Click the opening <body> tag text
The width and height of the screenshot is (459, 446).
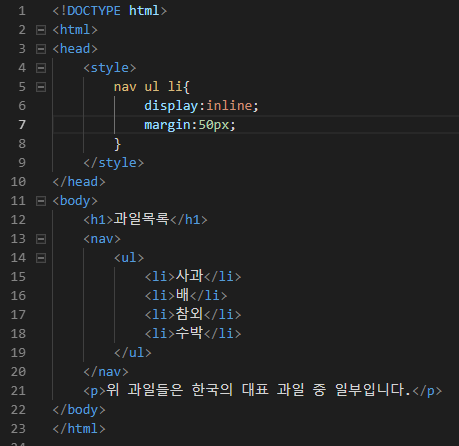tap(75, 201)
